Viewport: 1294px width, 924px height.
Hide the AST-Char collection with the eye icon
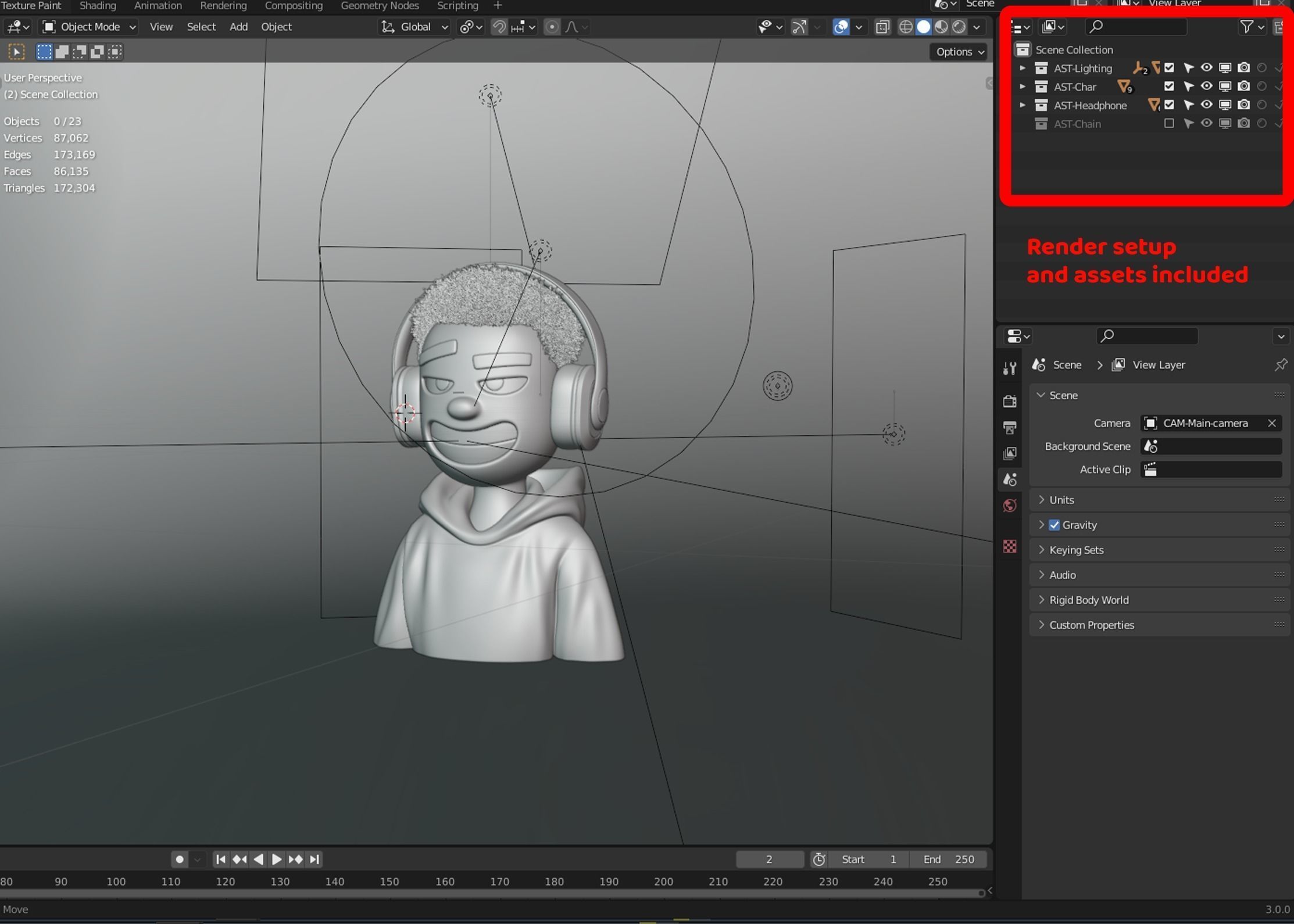1206,87
